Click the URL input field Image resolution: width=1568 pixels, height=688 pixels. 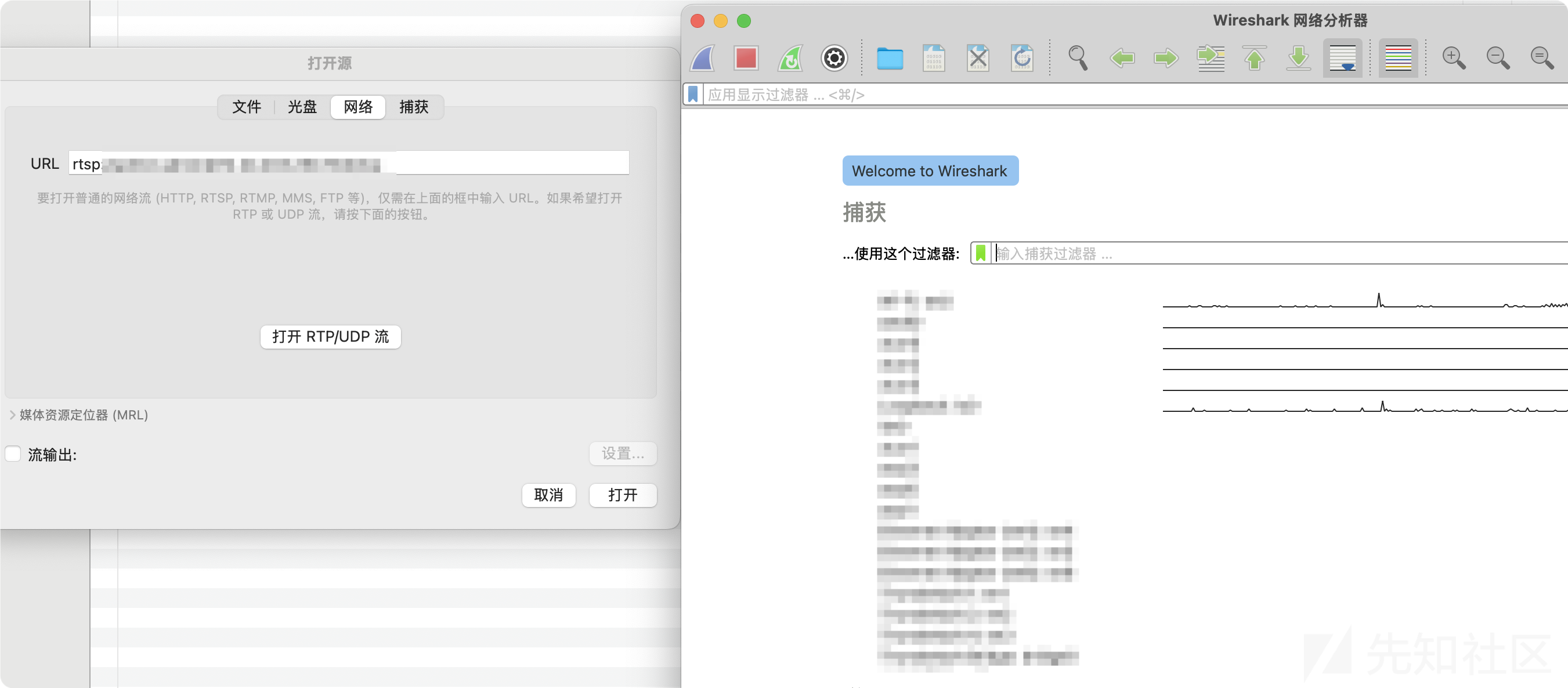(349, 163)
